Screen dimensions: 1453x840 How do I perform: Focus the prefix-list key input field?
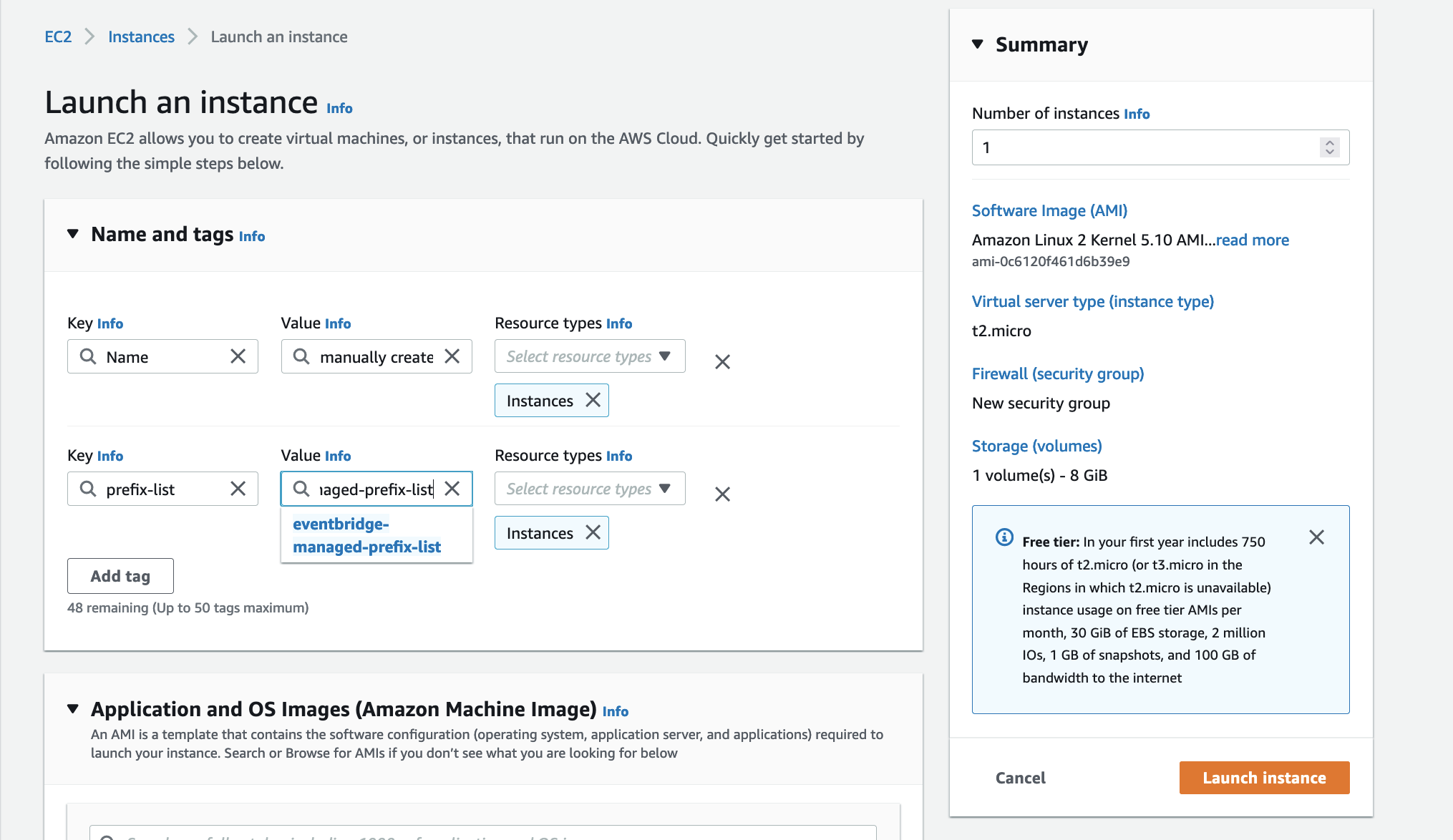pos(162,489)
